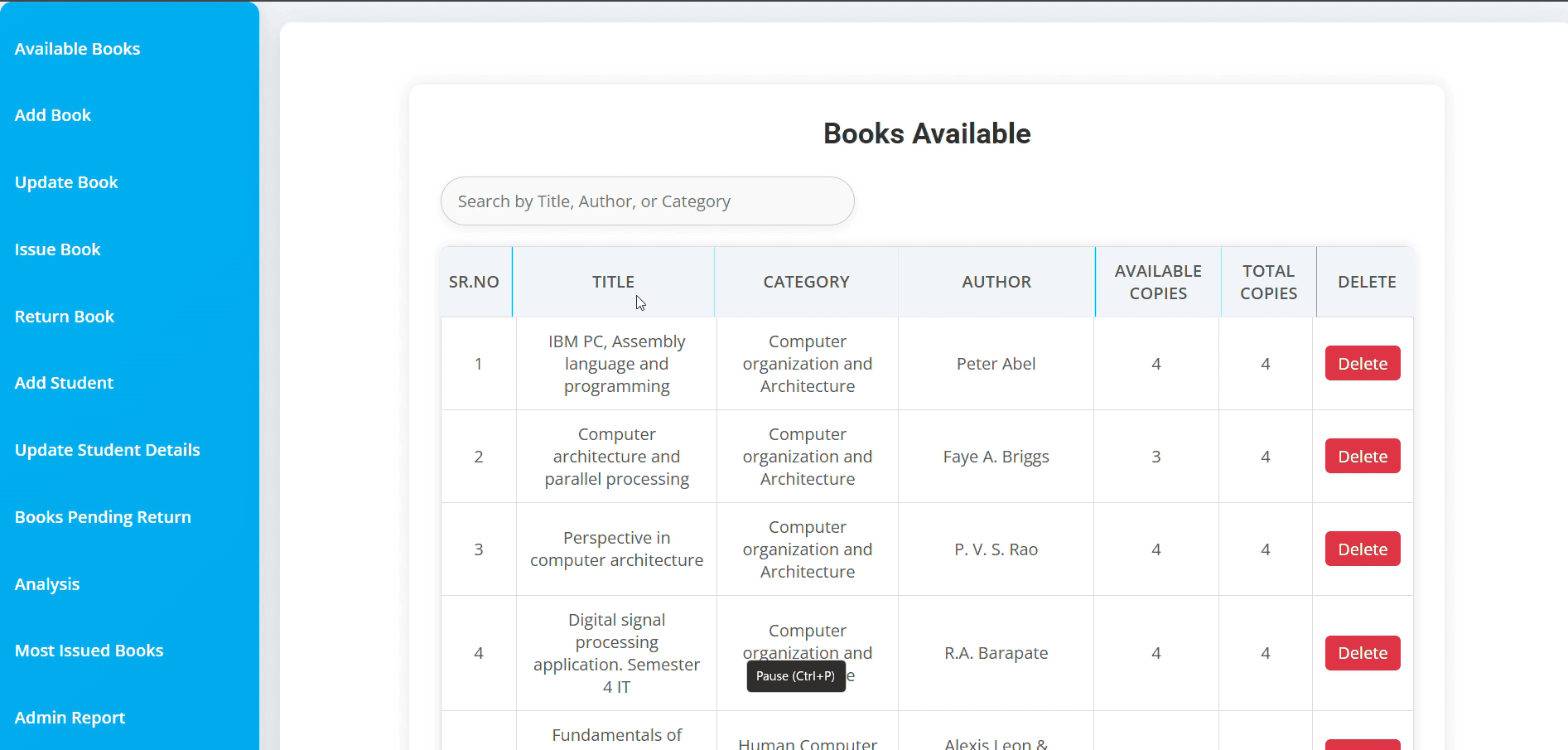
Task: Open Available Books in sidebar
Action: click(x=77, y=49)
